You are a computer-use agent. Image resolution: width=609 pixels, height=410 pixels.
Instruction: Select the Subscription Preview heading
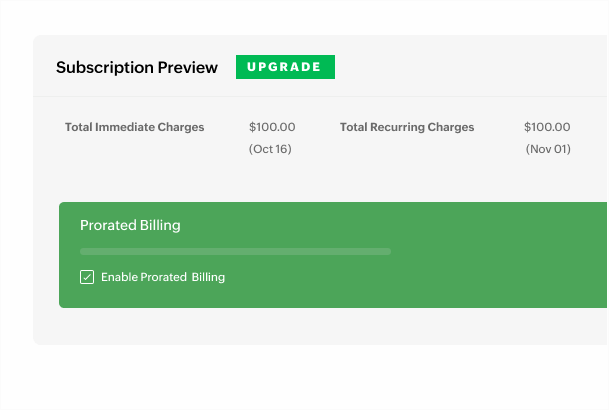(136, 68)
